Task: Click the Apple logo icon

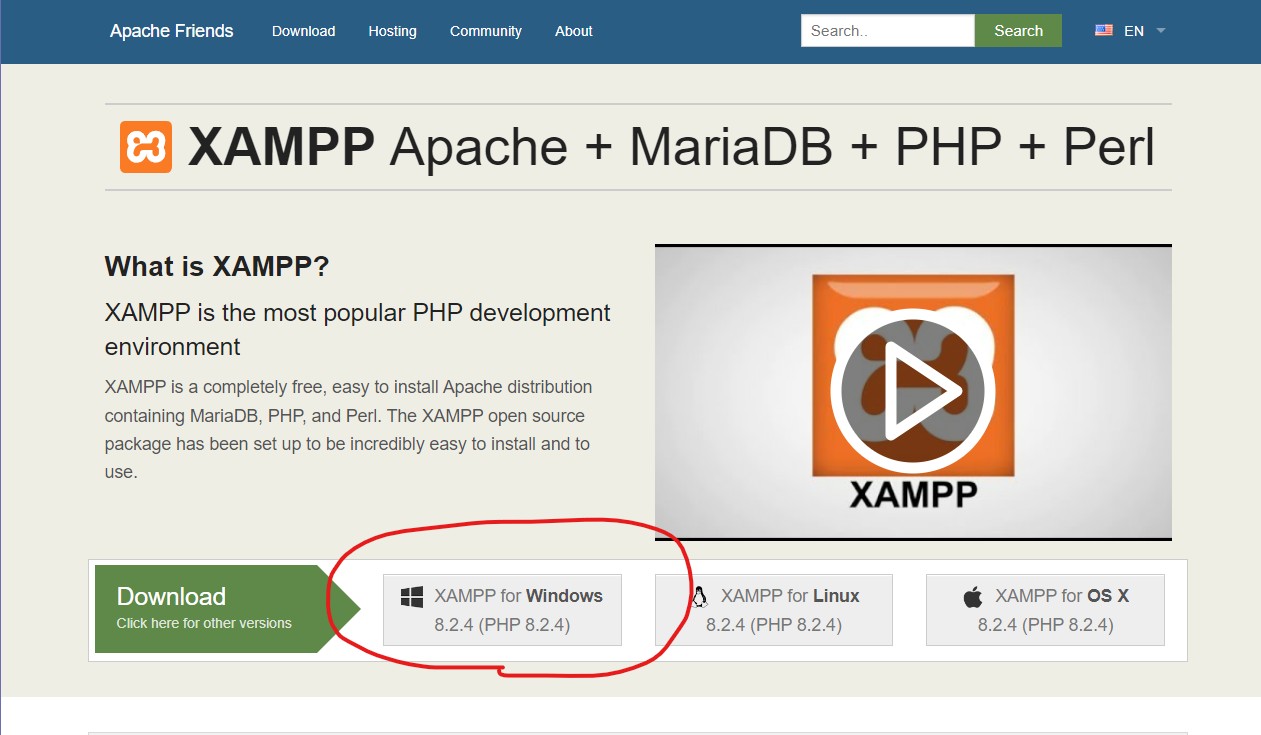Action: [x=972, y=597]
